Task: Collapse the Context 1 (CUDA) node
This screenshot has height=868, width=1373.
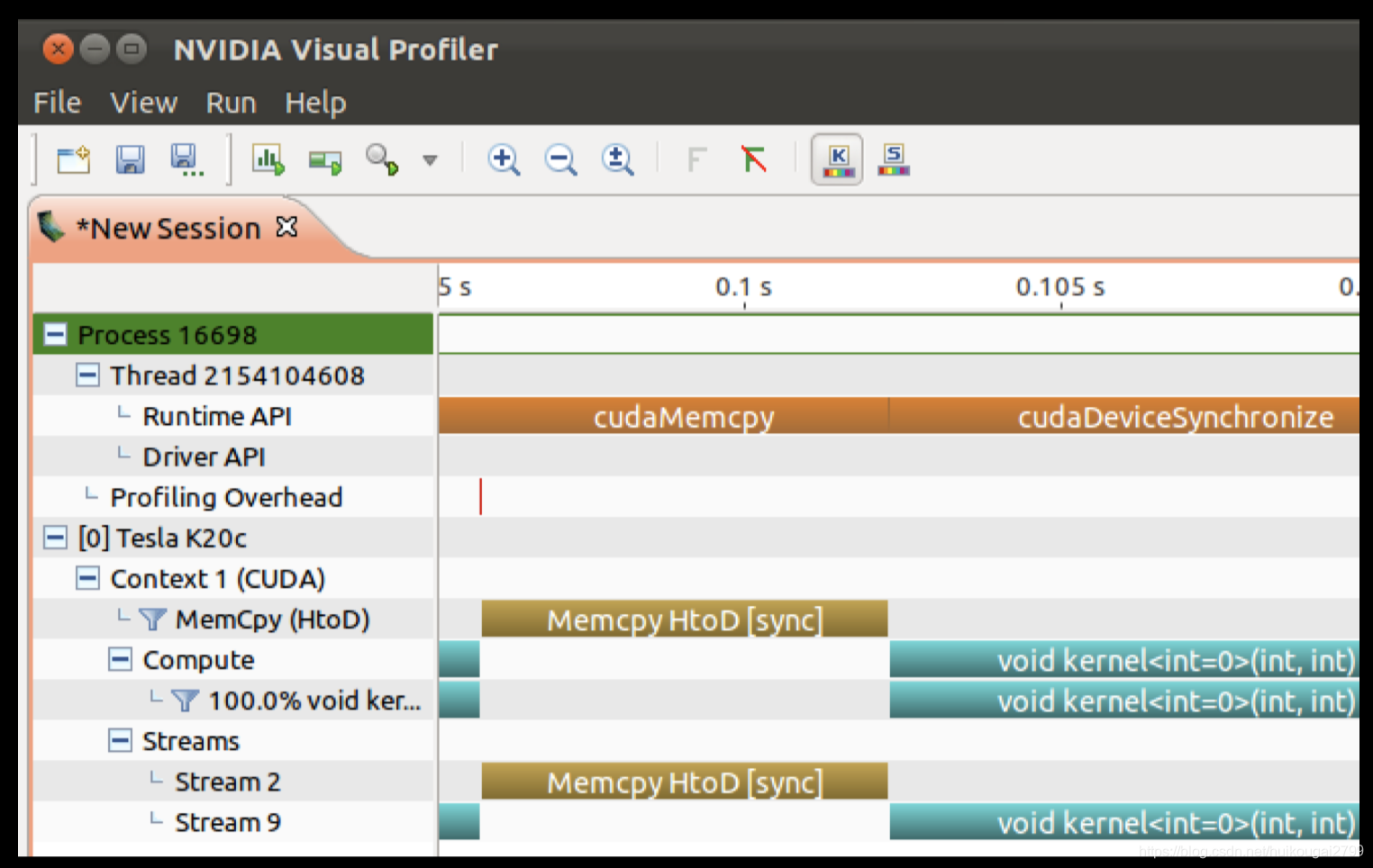Action: pyautogui.click(x=87, y=578)
